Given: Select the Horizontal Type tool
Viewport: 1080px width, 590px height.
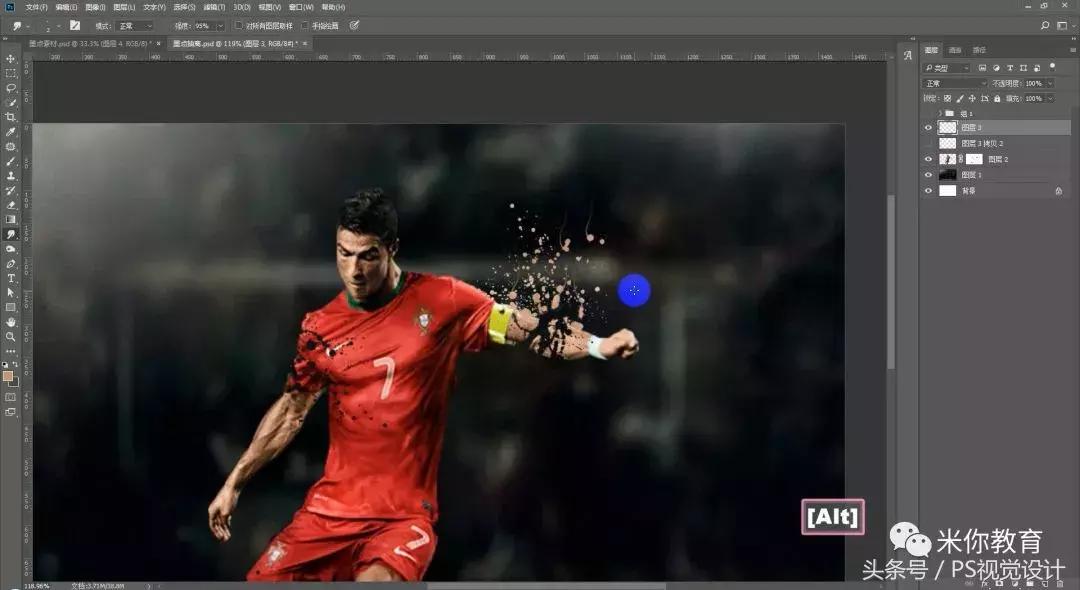Looking at the screenshot, I should 11,278.
